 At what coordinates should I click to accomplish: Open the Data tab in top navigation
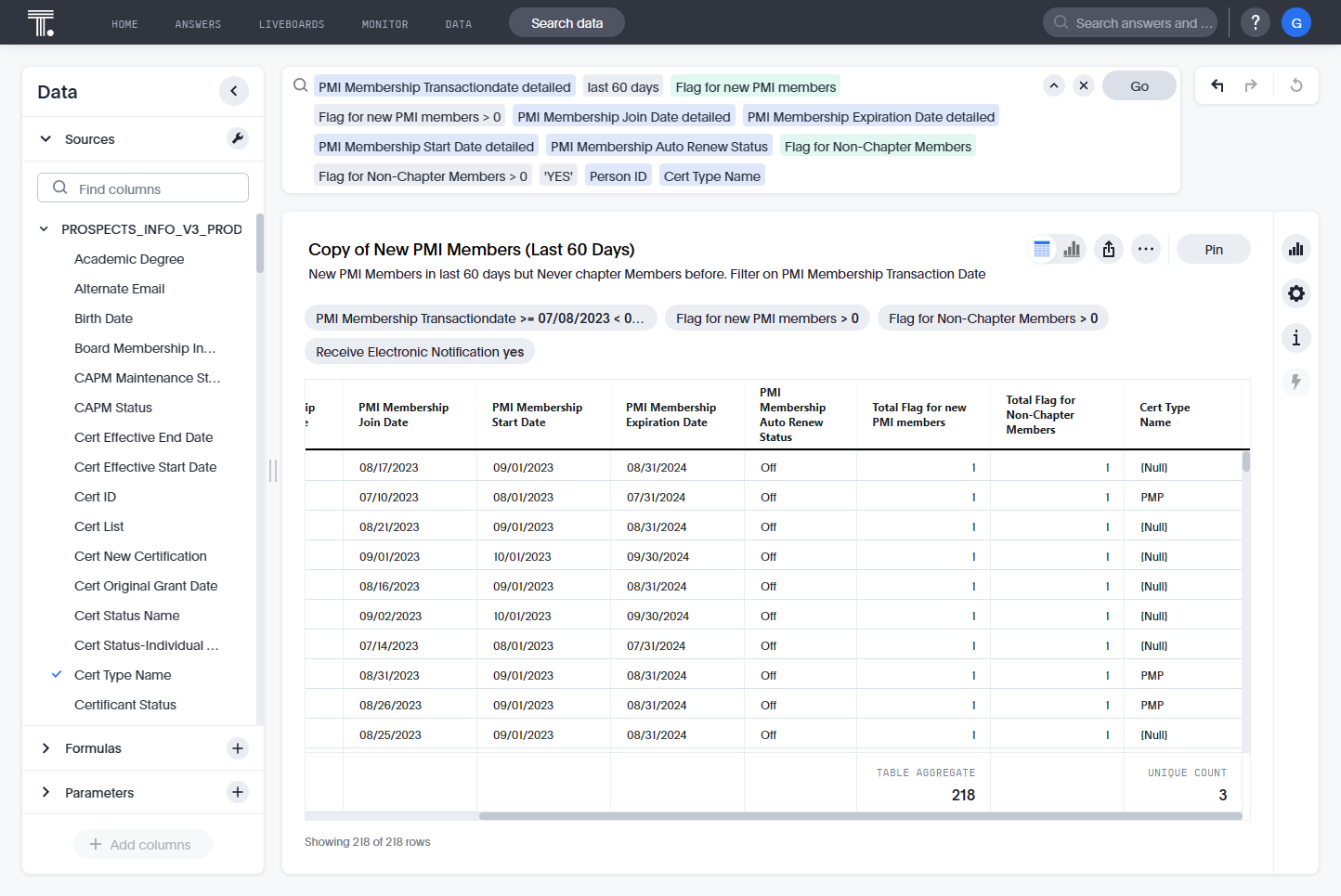click(459, 24)
